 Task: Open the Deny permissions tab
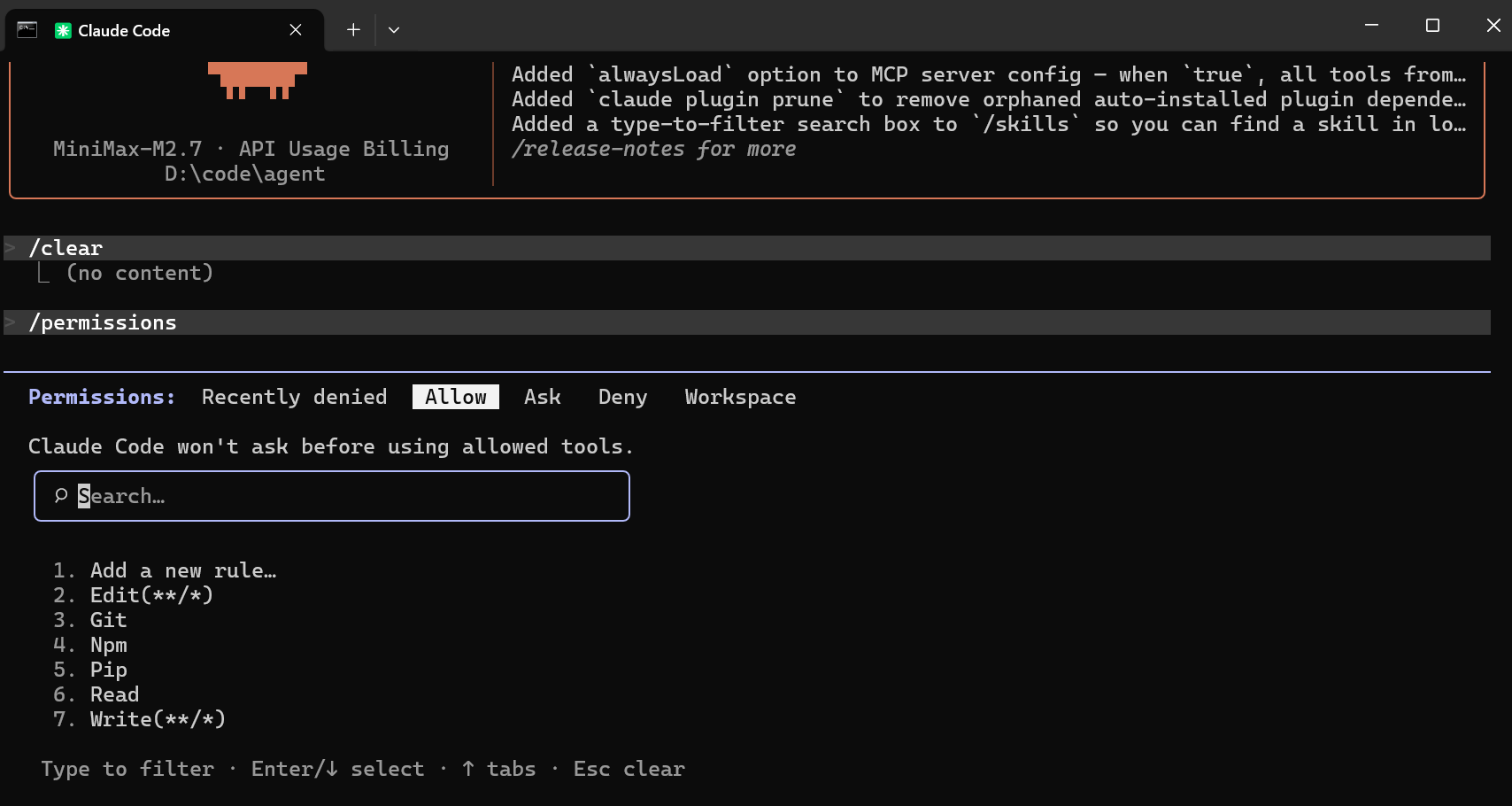coord(622,397)
